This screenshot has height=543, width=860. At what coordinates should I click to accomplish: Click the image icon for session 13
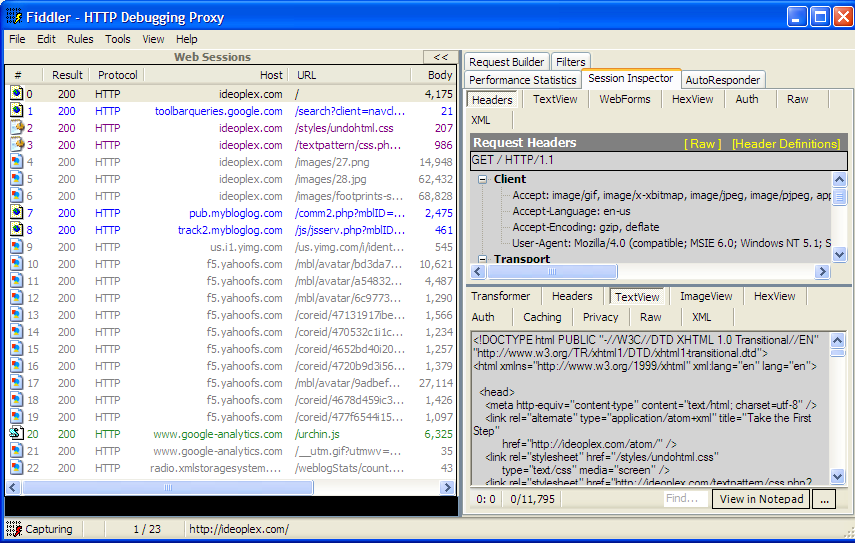coord(17,314)
